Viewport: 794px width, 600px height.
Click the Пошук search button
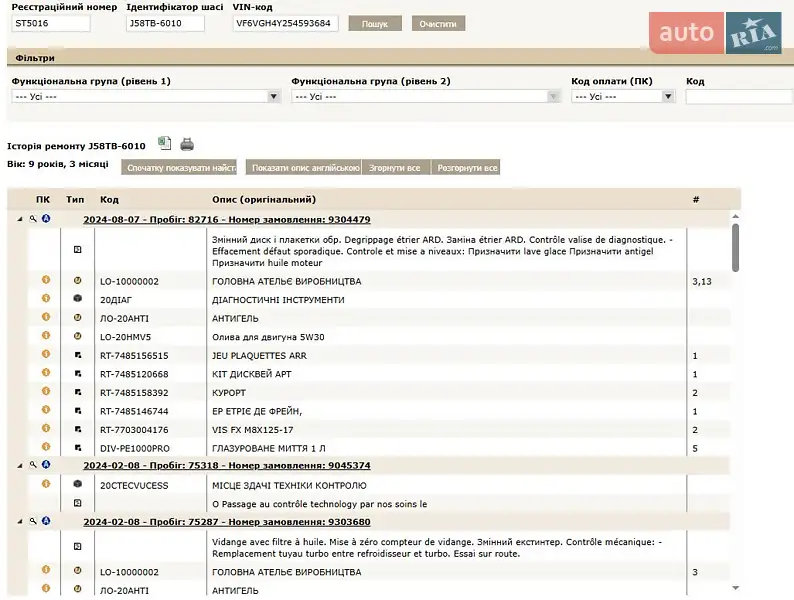[x=375, y=23]
